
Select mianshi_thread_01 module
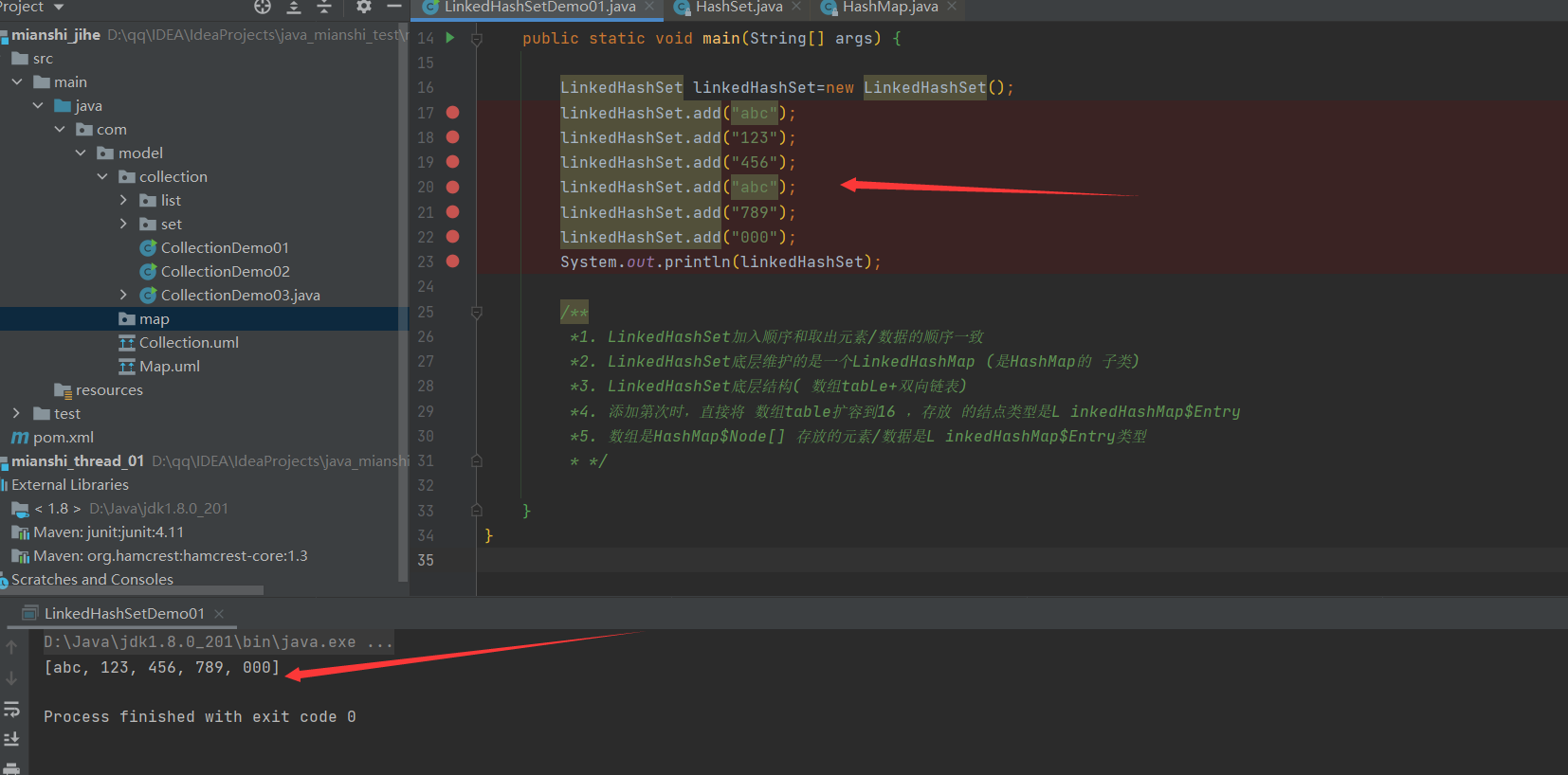(78, 461)
